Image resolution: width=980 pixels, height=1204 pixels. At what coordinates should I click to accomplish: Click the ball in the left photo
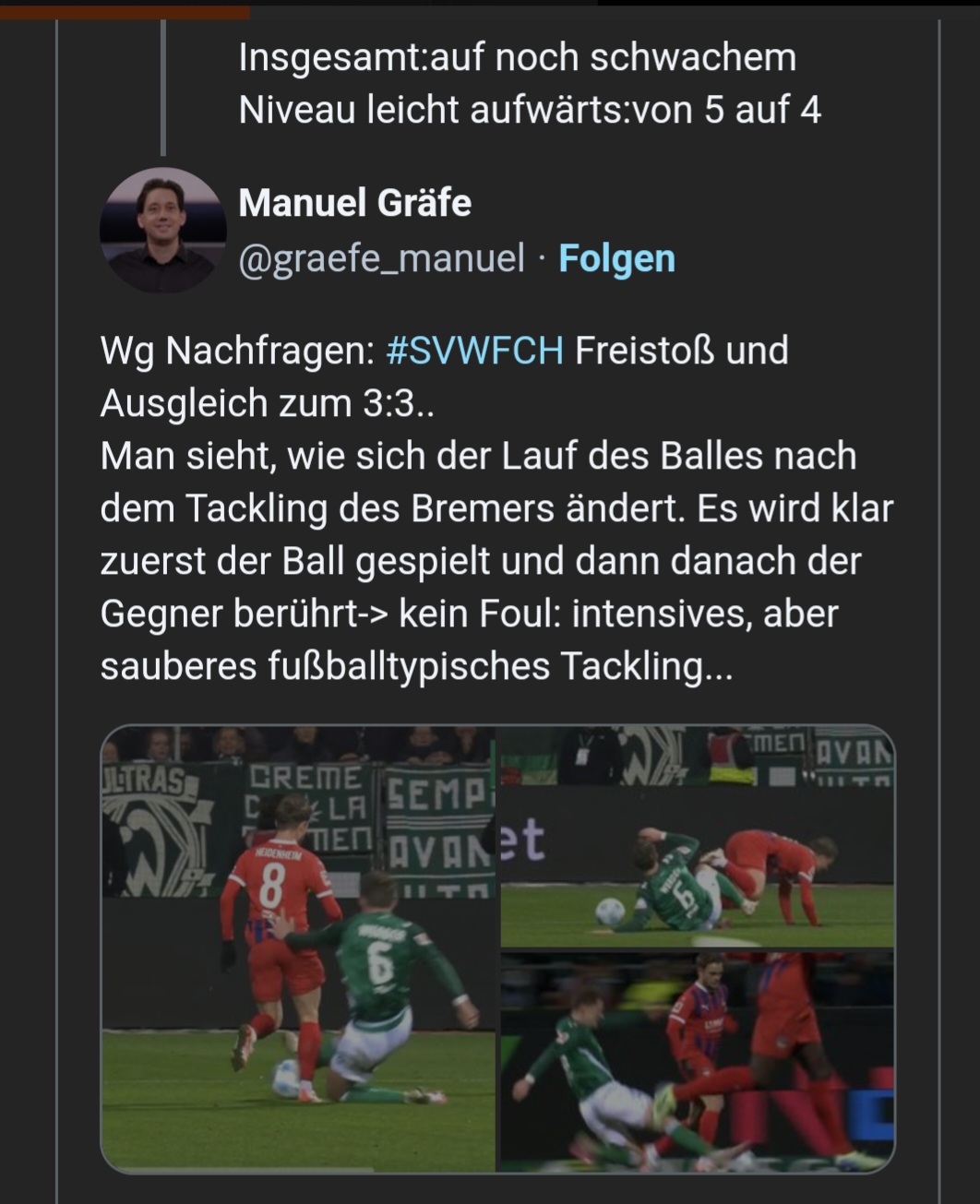(287, 1078)
